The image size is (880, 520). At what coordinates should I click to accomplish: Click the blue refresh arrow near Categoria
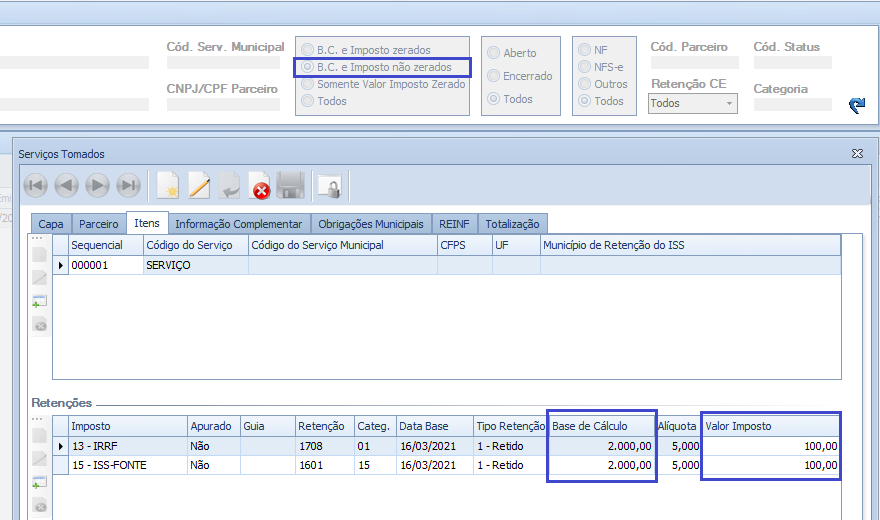856,105
